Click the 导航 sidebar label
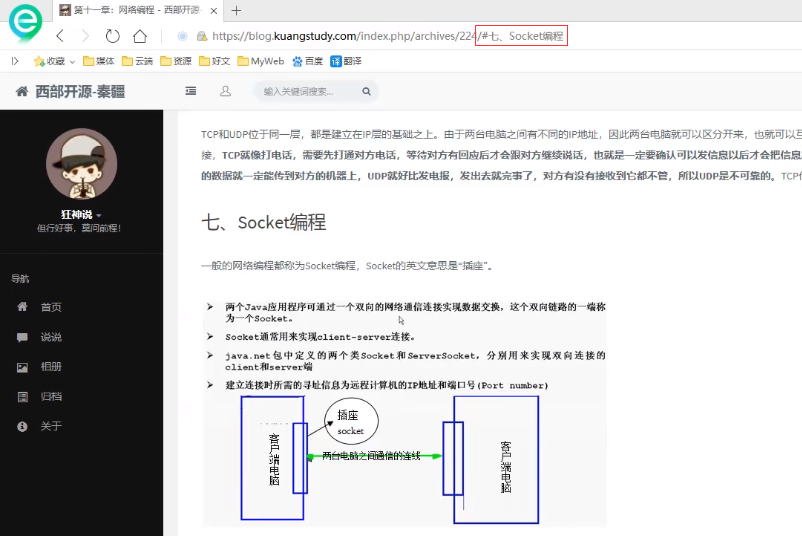Image resolution: width=802 pixels, height=536 pixels. point(20,279)
